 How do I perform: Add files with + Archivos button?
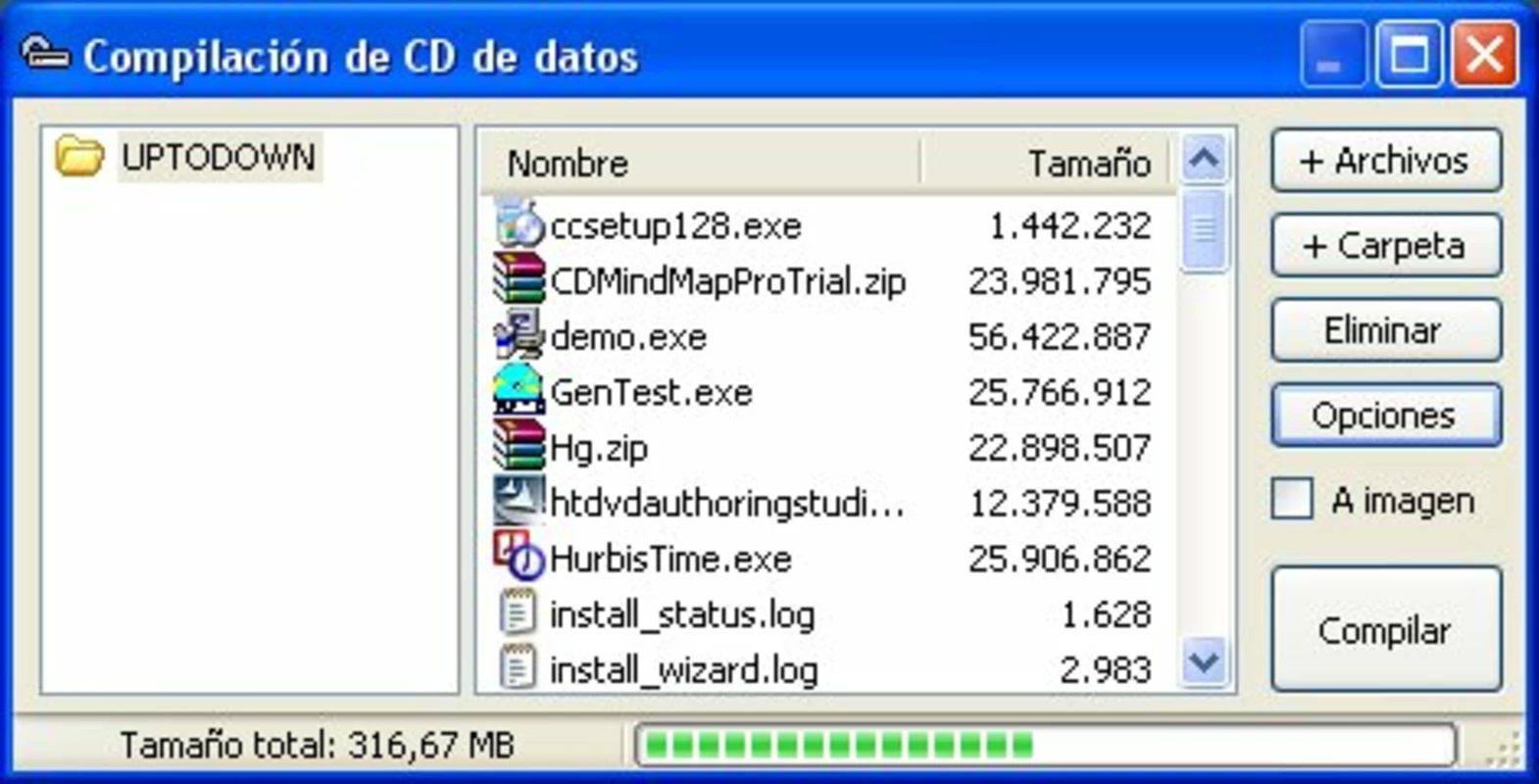coord(1385,161)
